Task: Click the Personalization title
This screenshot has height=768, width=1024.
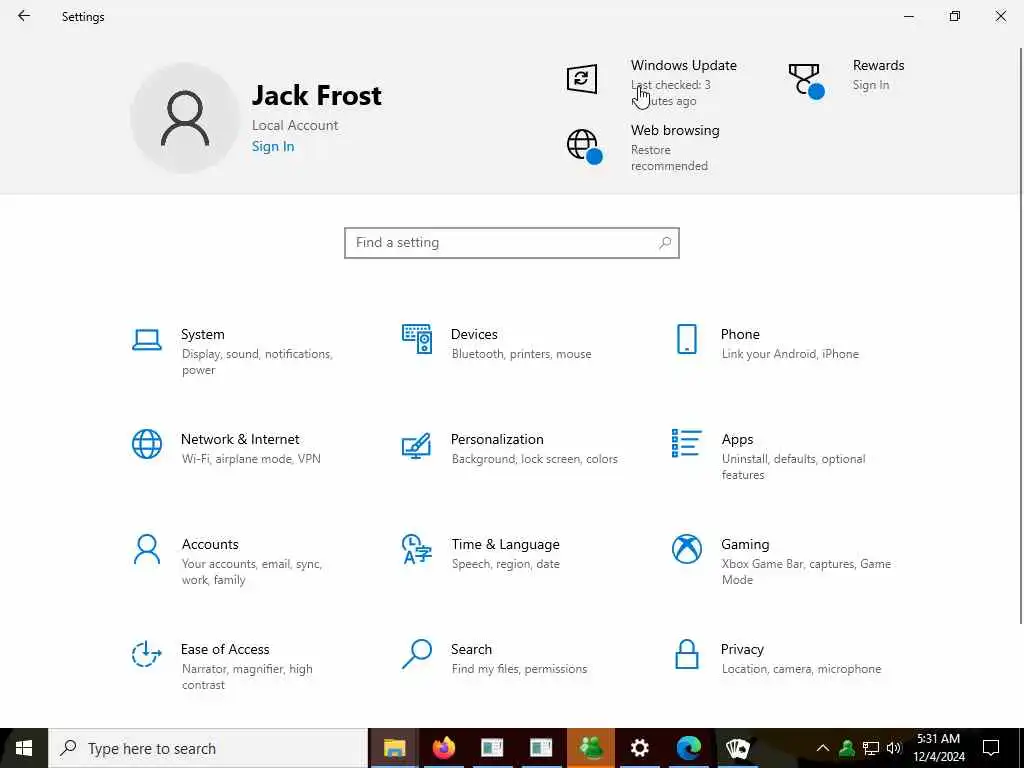Action: 497,439
